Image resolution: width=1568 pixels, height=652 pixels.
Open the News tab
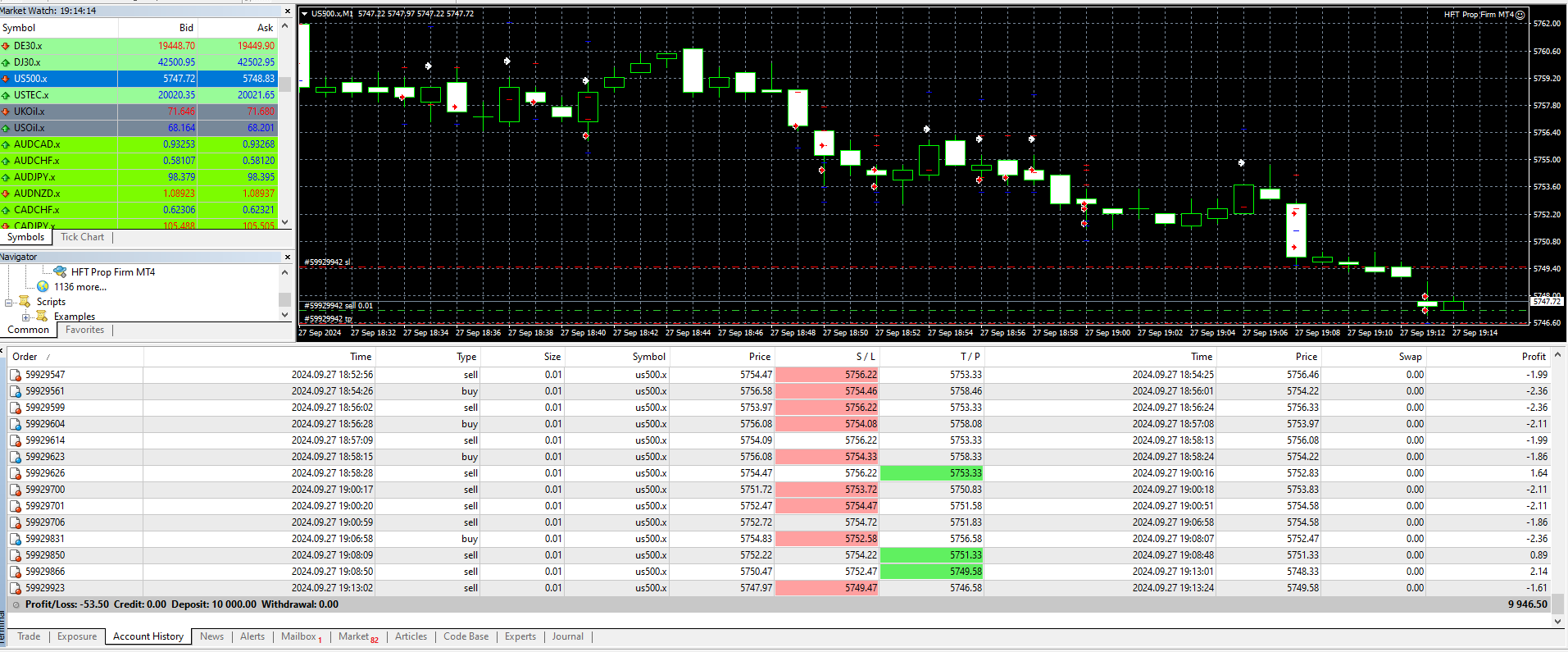coord(211,636)
